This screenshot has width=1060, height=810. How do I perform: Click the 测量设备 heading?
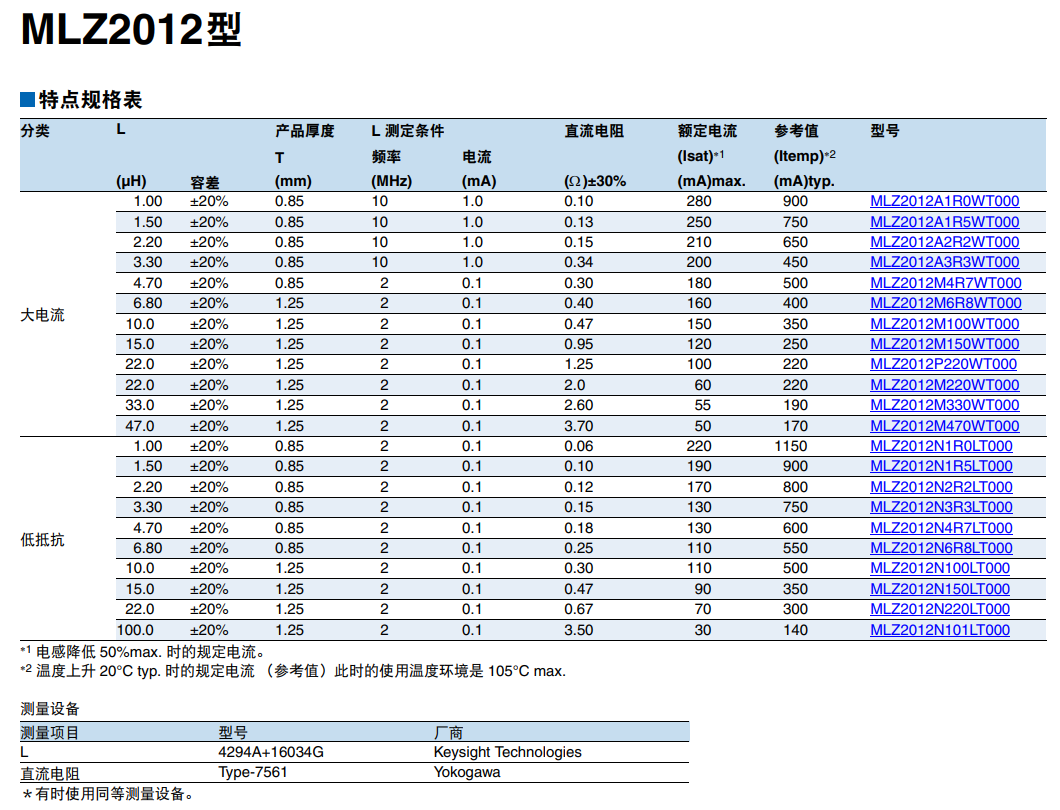pos(50,709)
